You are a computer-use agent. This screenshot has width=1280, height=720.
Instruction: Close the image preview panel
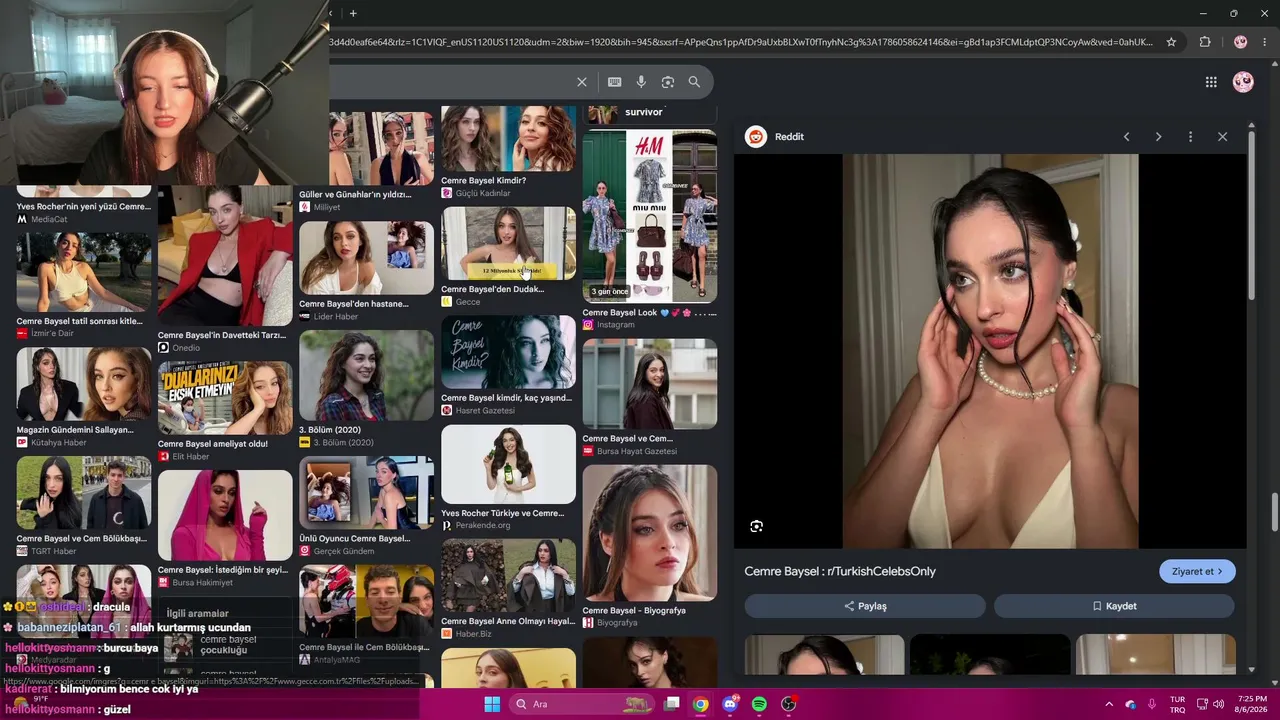pyautogui.click(x=1222, y=137)
